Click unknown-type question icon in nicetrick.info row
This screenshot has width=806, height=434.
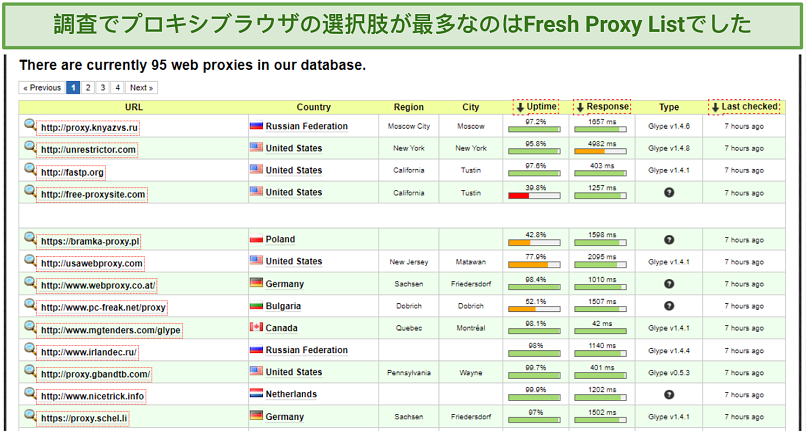pos(669,395)
